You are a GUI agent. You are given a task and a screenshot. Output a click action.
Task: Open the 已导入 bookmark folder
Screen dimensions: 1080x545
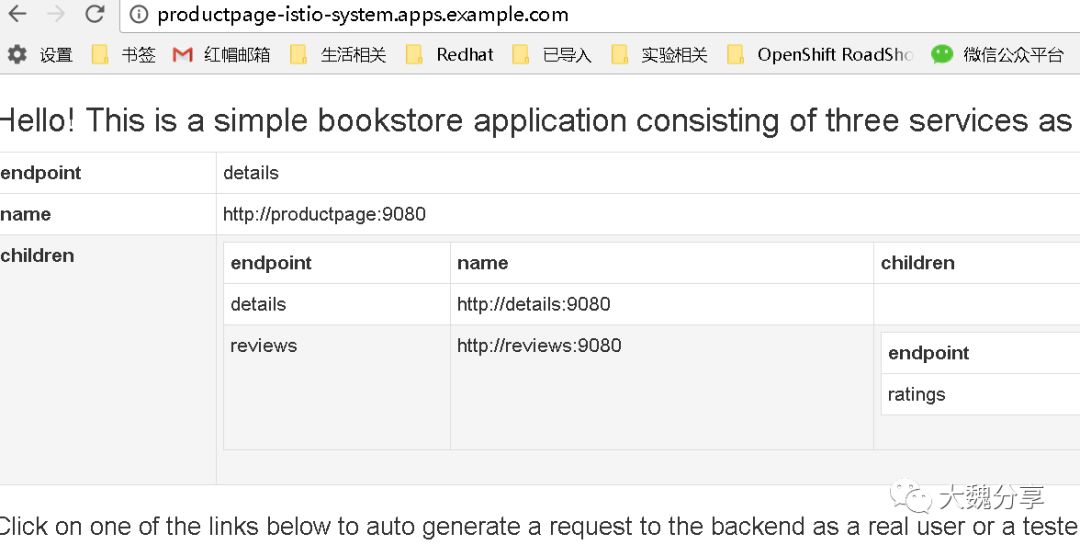point(551,55)
